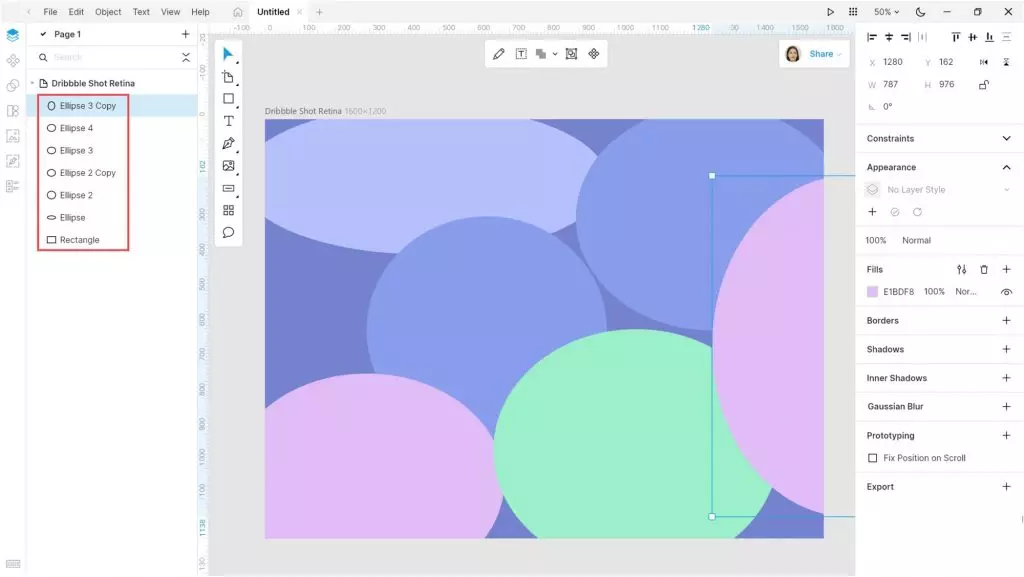Add a shadow with plus
Image resolution: width=1024 pixels, height=577 pixels.
1006,349
